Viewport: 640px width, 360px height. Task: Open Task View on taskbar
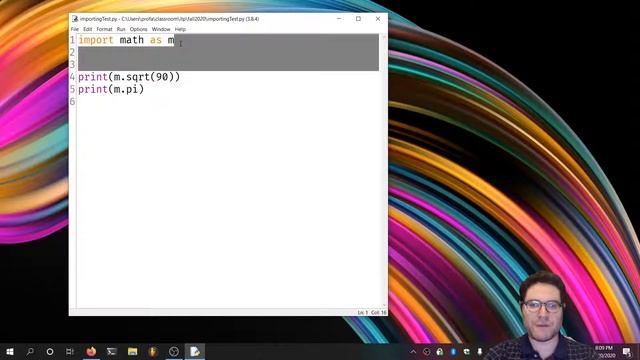pos(70,351)
